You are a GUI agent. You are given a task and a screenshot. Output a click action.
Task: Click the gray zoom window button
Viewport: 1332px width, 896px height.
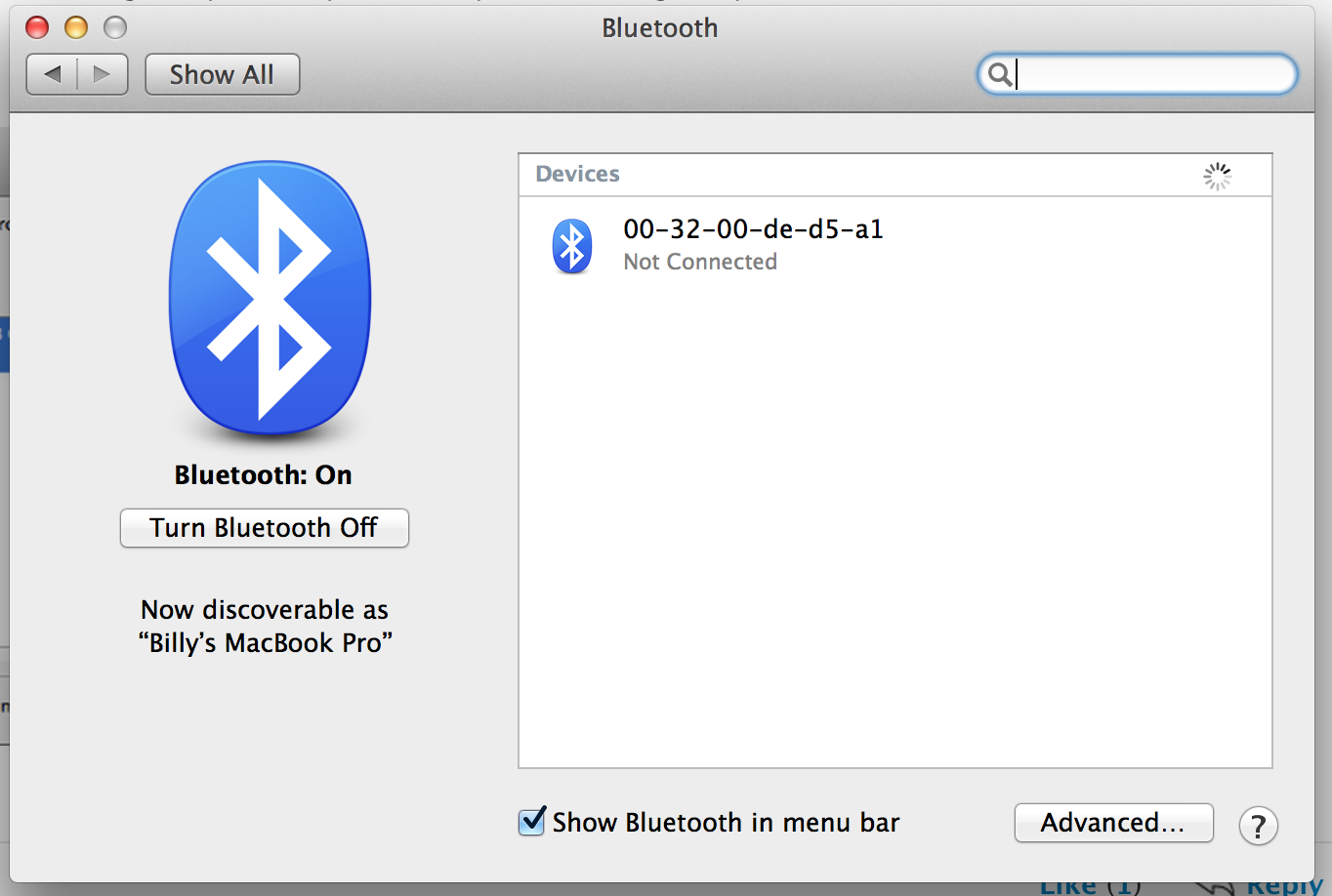point(115,27)
